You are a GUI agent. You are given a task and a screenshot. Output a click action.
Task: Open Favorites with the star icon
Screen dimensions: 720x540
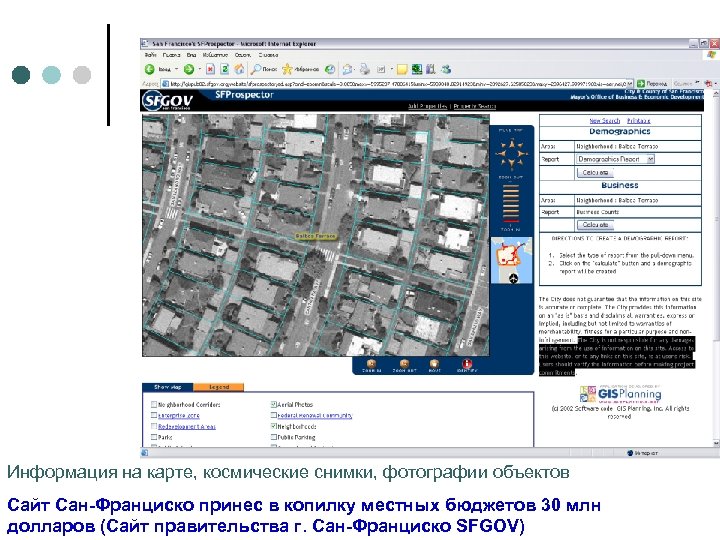287,69
